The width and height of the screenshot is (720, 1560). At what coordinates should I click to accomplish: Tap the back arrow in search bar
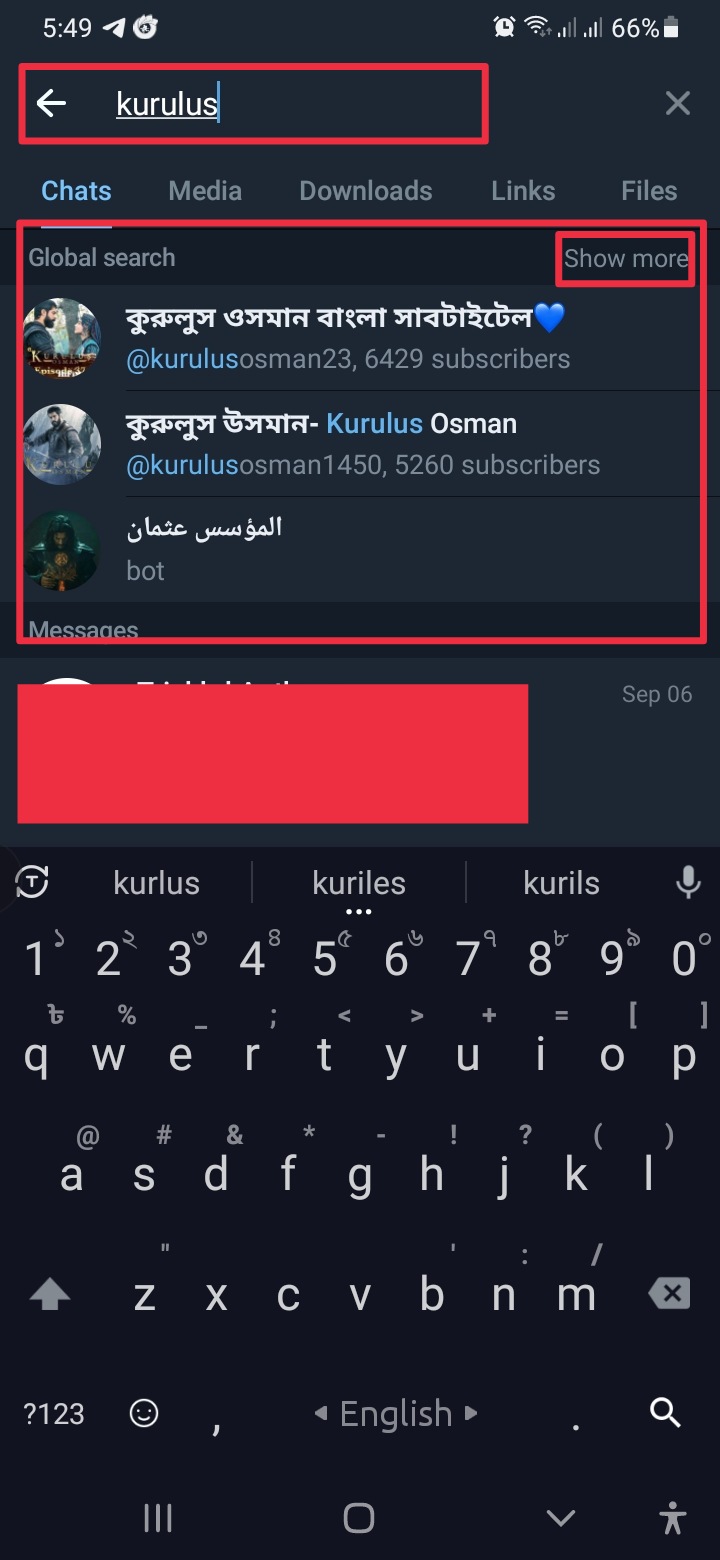click(x=51, y=103)
